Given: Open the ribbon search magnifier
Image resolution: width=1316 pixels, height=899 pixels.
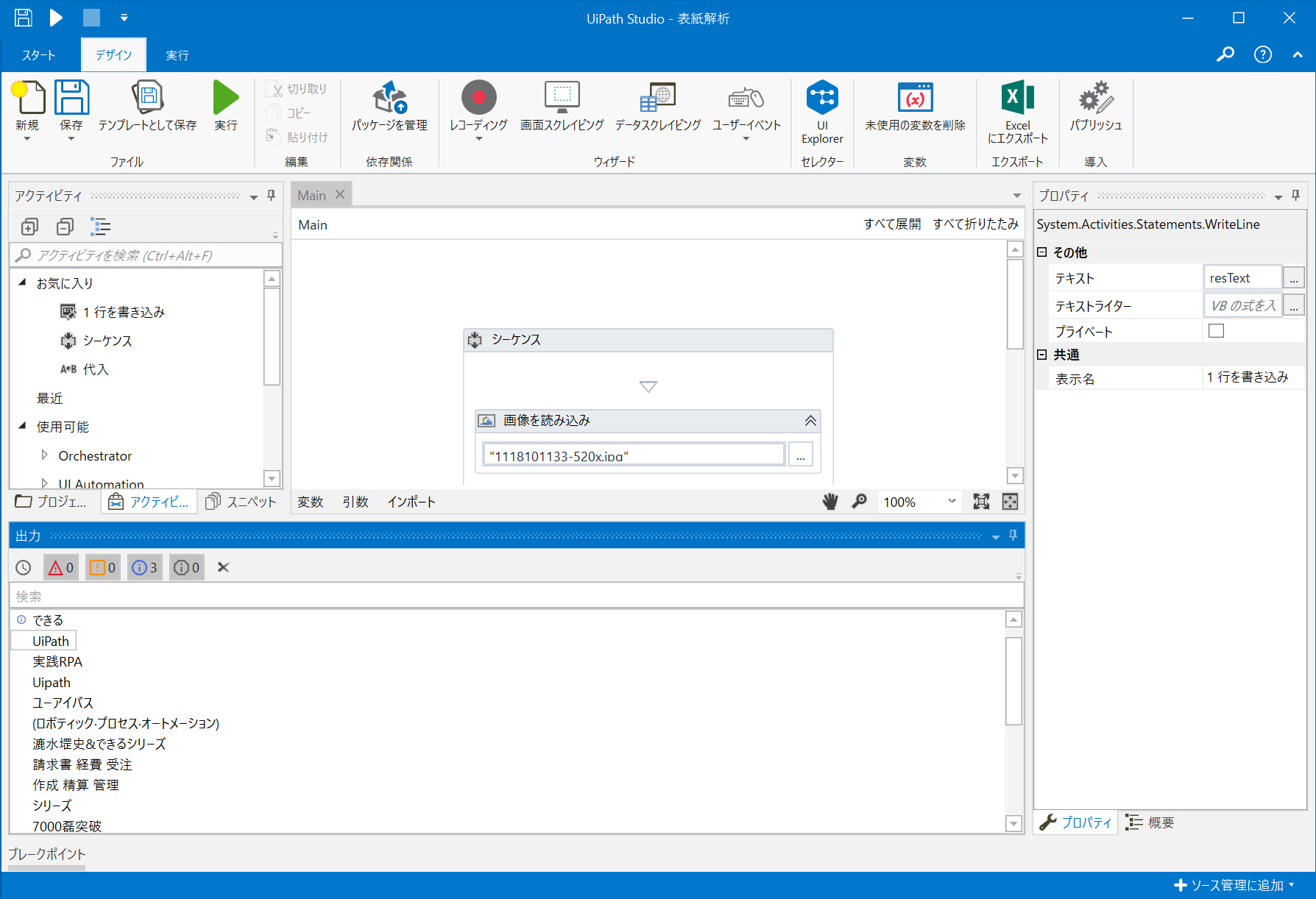Looking at the screenshot, I should coord(1225,54).
